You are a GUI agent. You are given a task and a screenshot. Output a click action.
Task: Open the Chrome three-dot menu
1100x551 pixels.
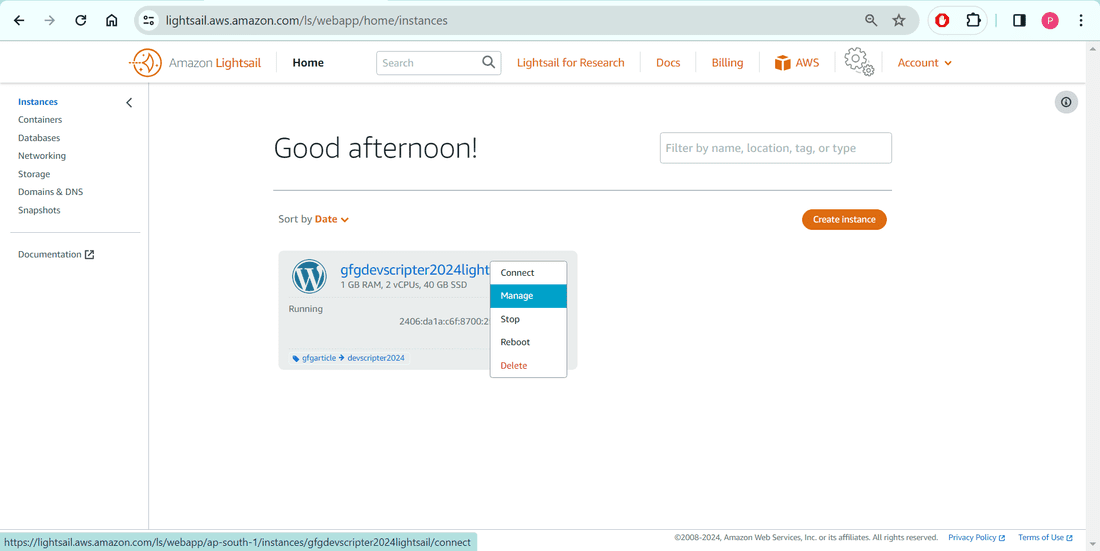[x=1081, y=20]
